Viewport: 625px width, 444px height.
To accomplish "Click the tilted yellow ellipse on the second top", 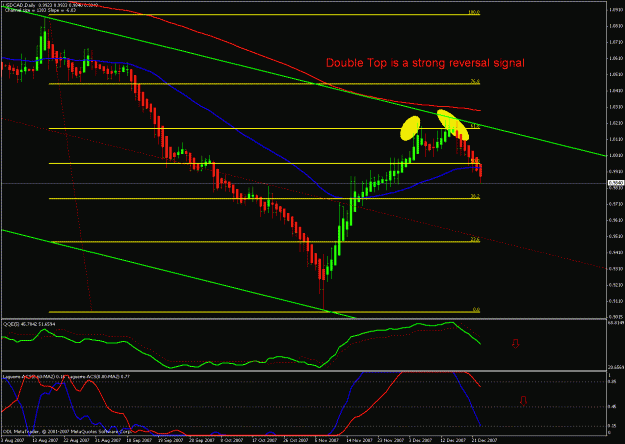I will [453, 125].
